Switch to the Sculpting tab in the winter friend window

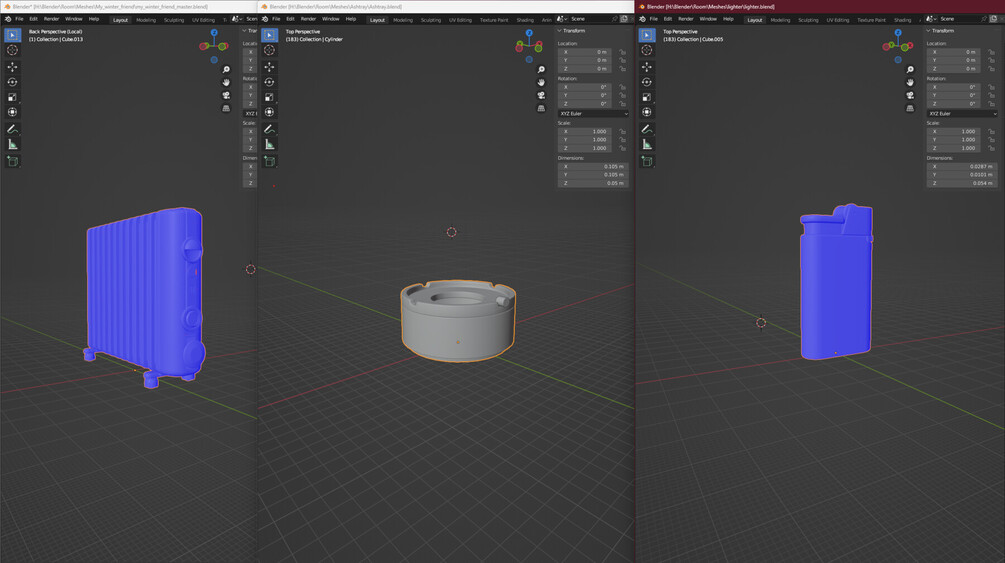click(x=174, y=20)
